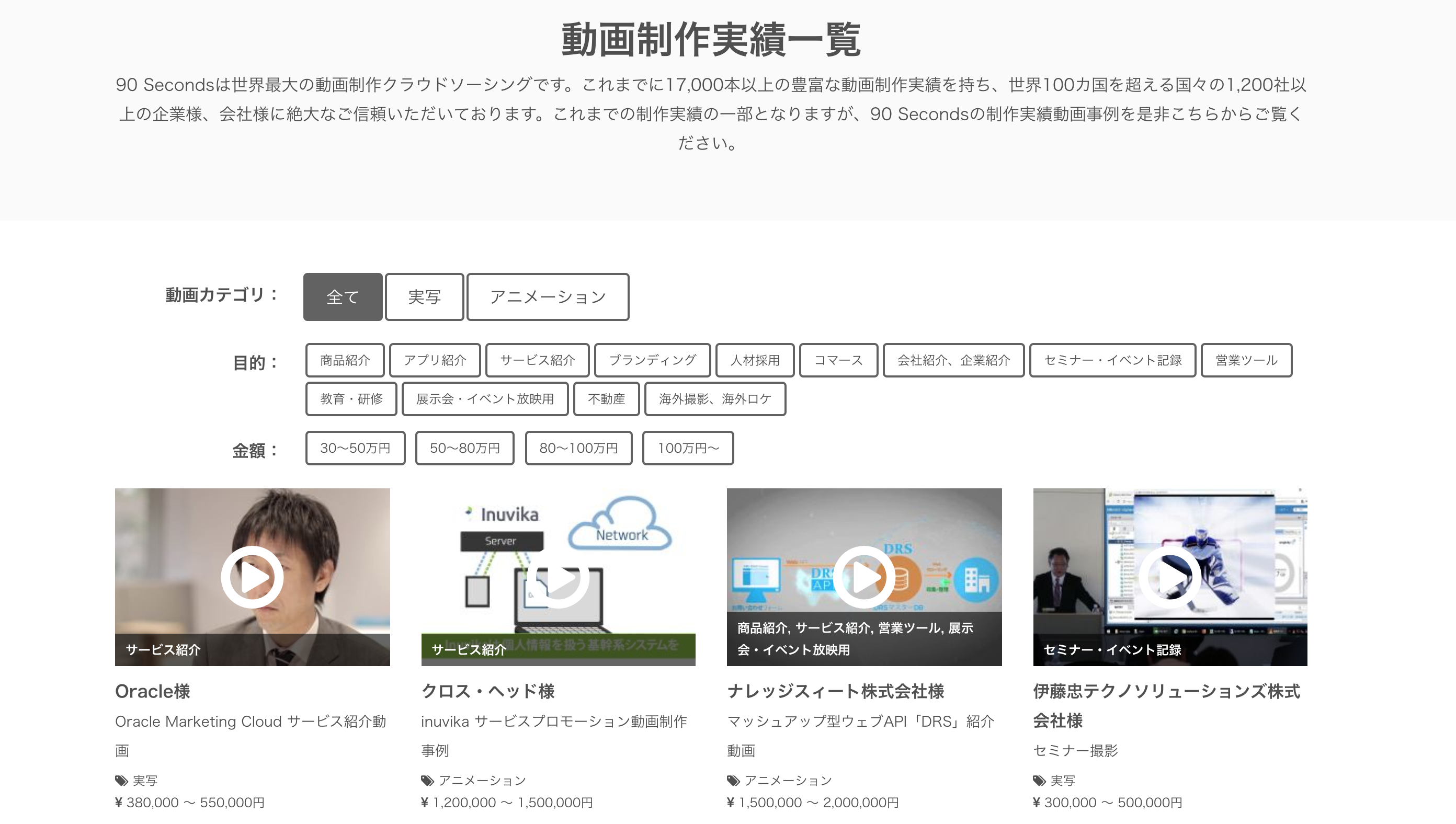Play the ナレッジスイート DRS video
Viewport: 1456px width, 824px height.
[864, 577]
